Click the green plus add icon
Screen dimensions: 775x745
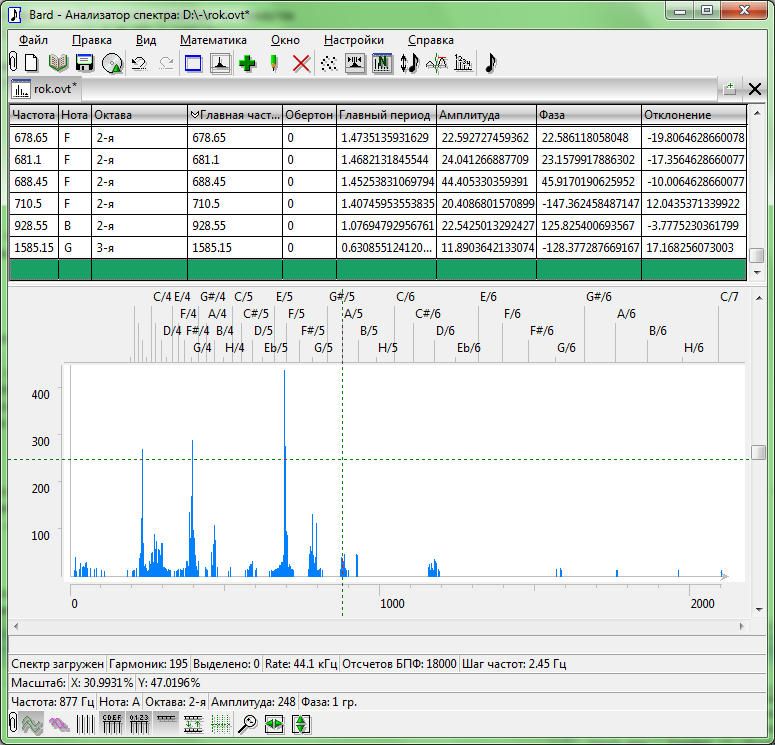(x=247, y=63)
